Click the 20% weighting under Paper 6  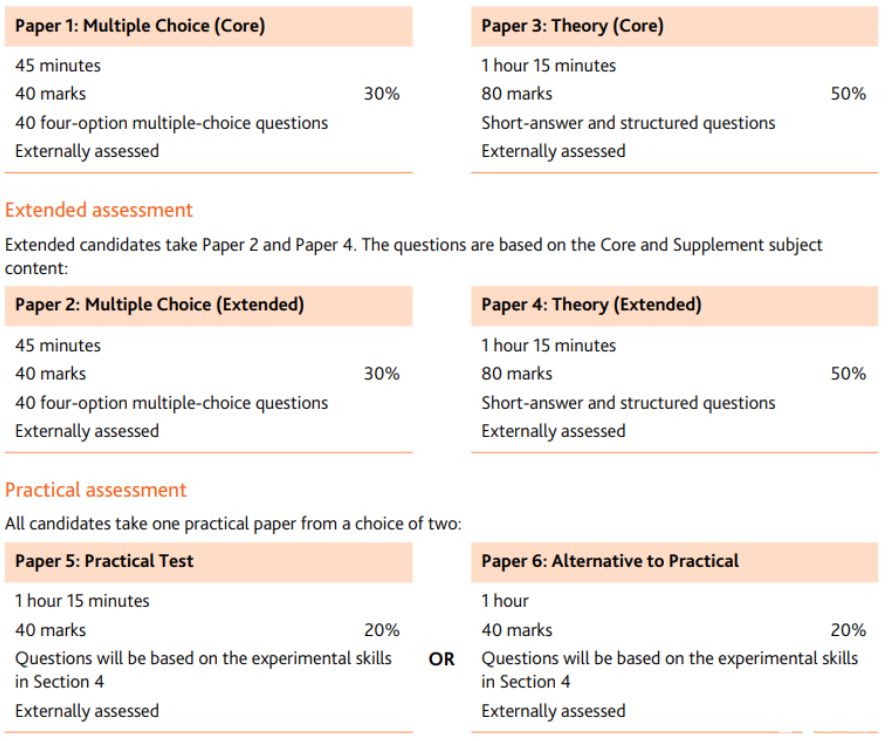click(x=848, y=630)
